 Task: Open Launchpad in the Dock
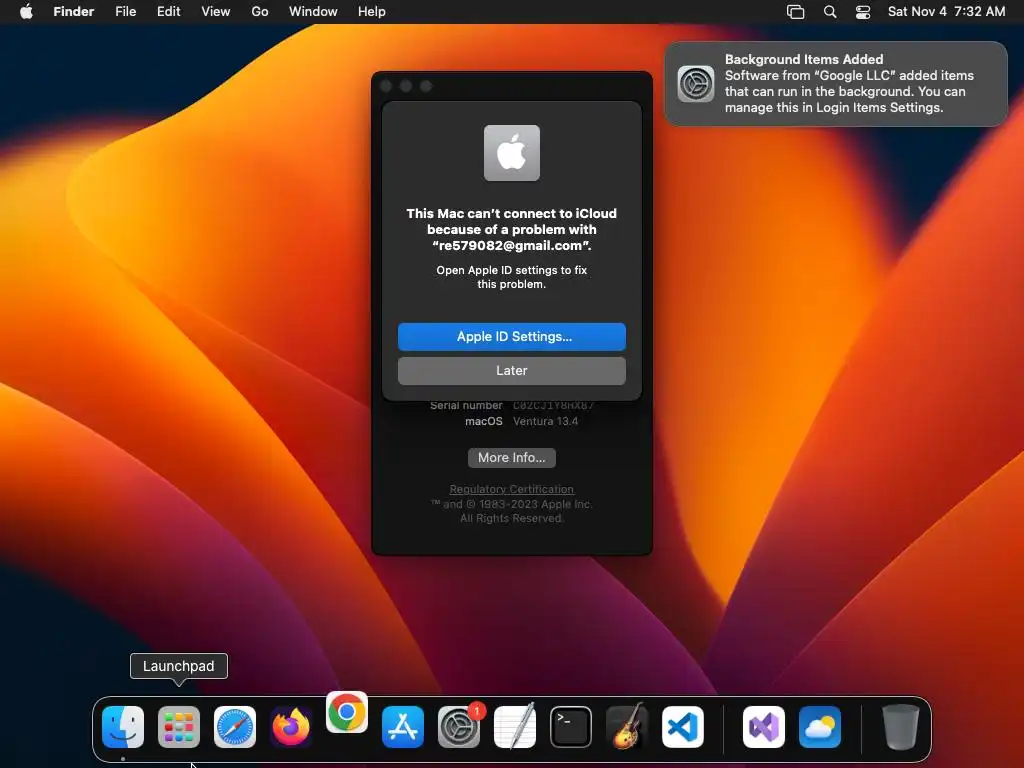click(178, 726)
